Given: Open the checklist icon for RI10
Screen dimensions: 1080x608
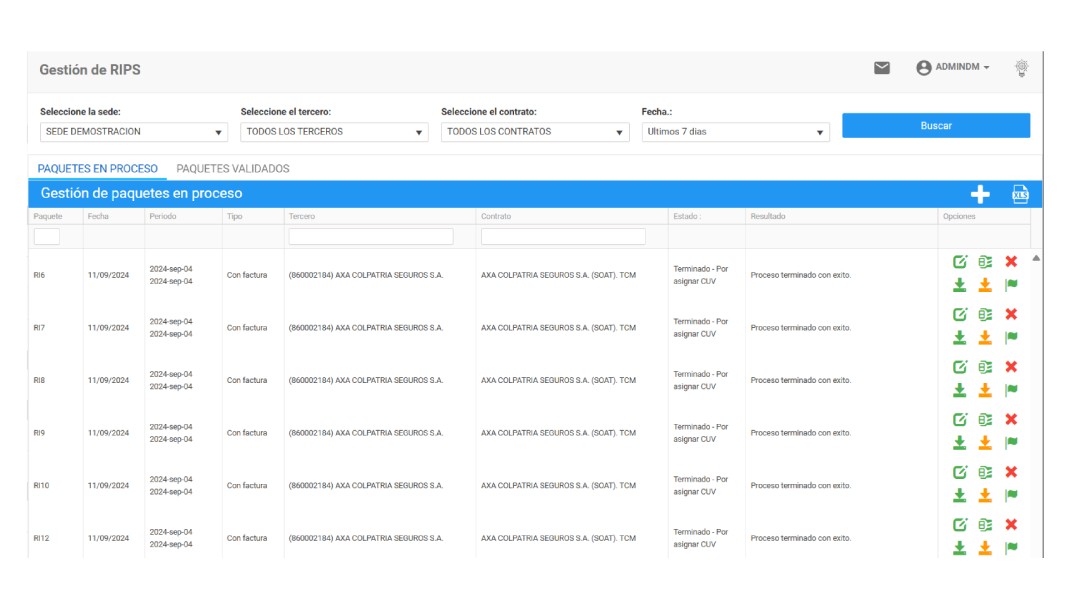Looking at the screenshot, I should [985, 472].
